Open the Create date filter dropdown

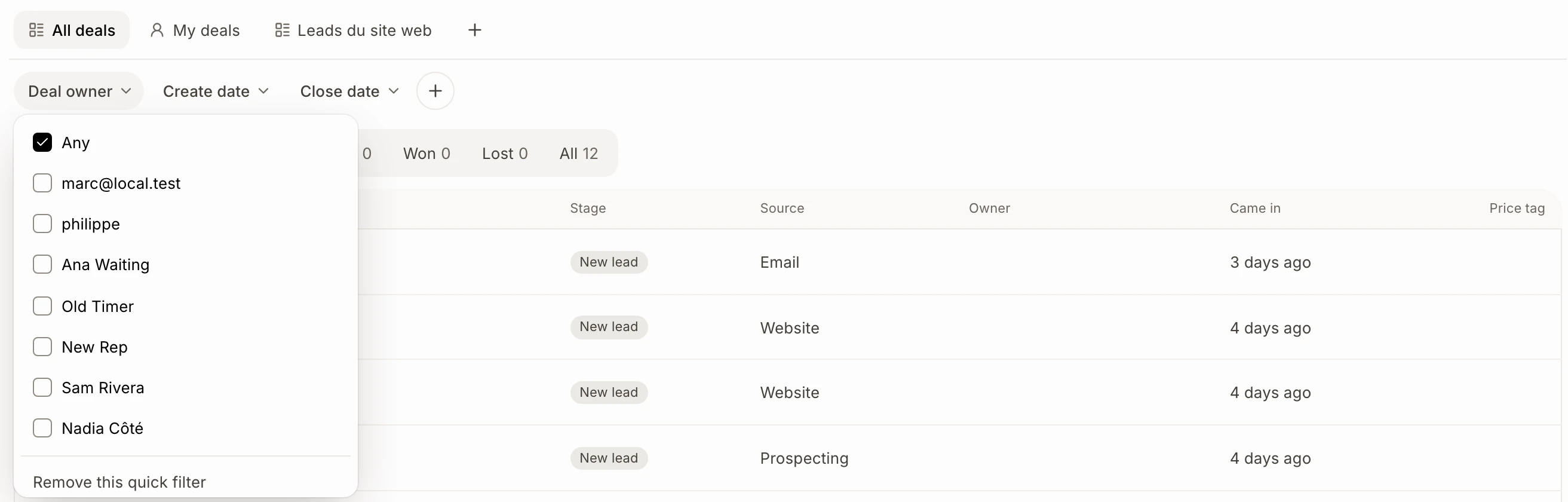(x=216, y=91)
